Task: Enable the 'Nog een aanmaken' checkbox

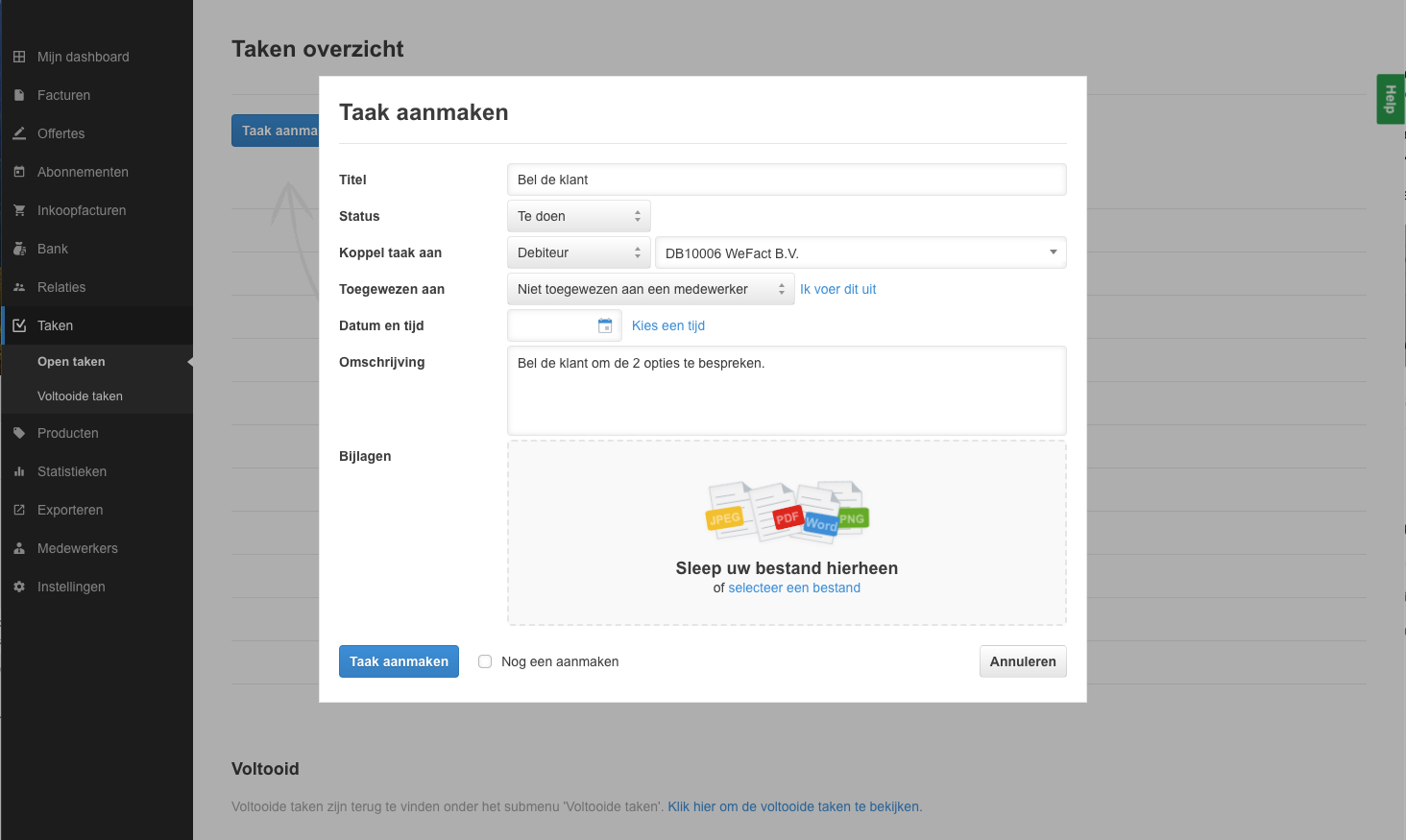Action: (485, 661)
